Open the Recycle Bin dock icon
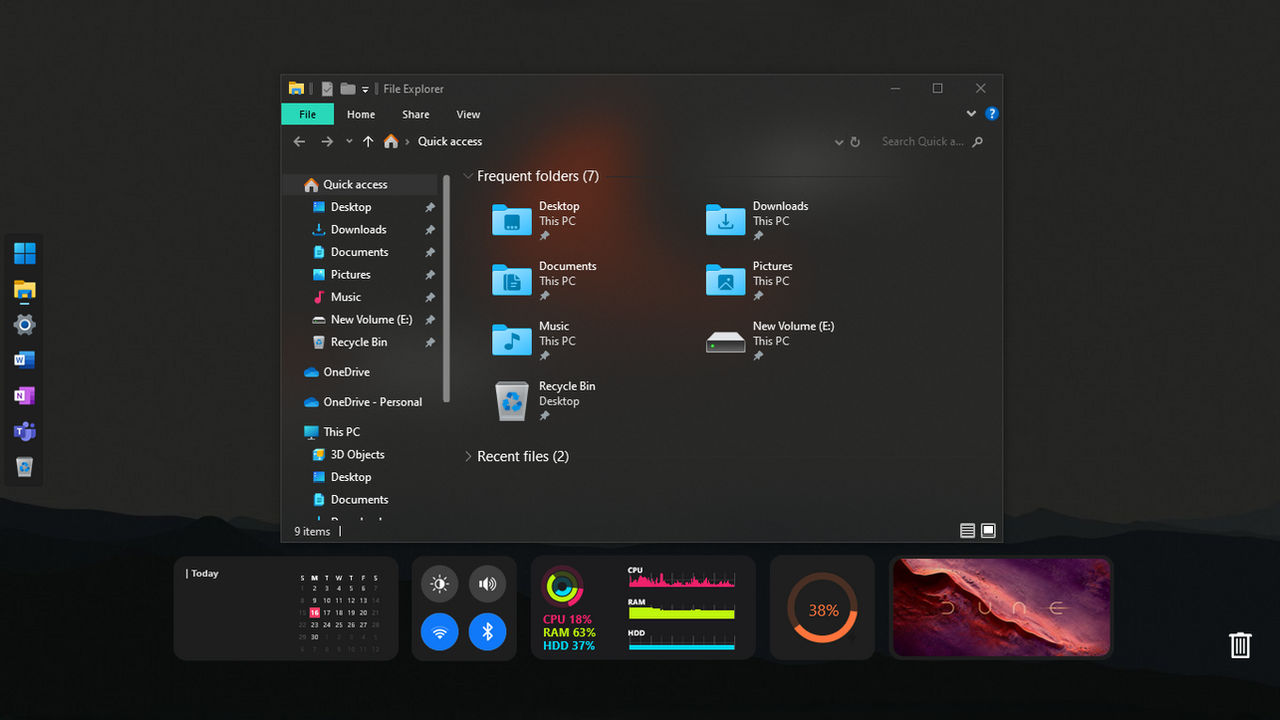The width and height of the screenshot is (1280, 720). pos(24,466)
